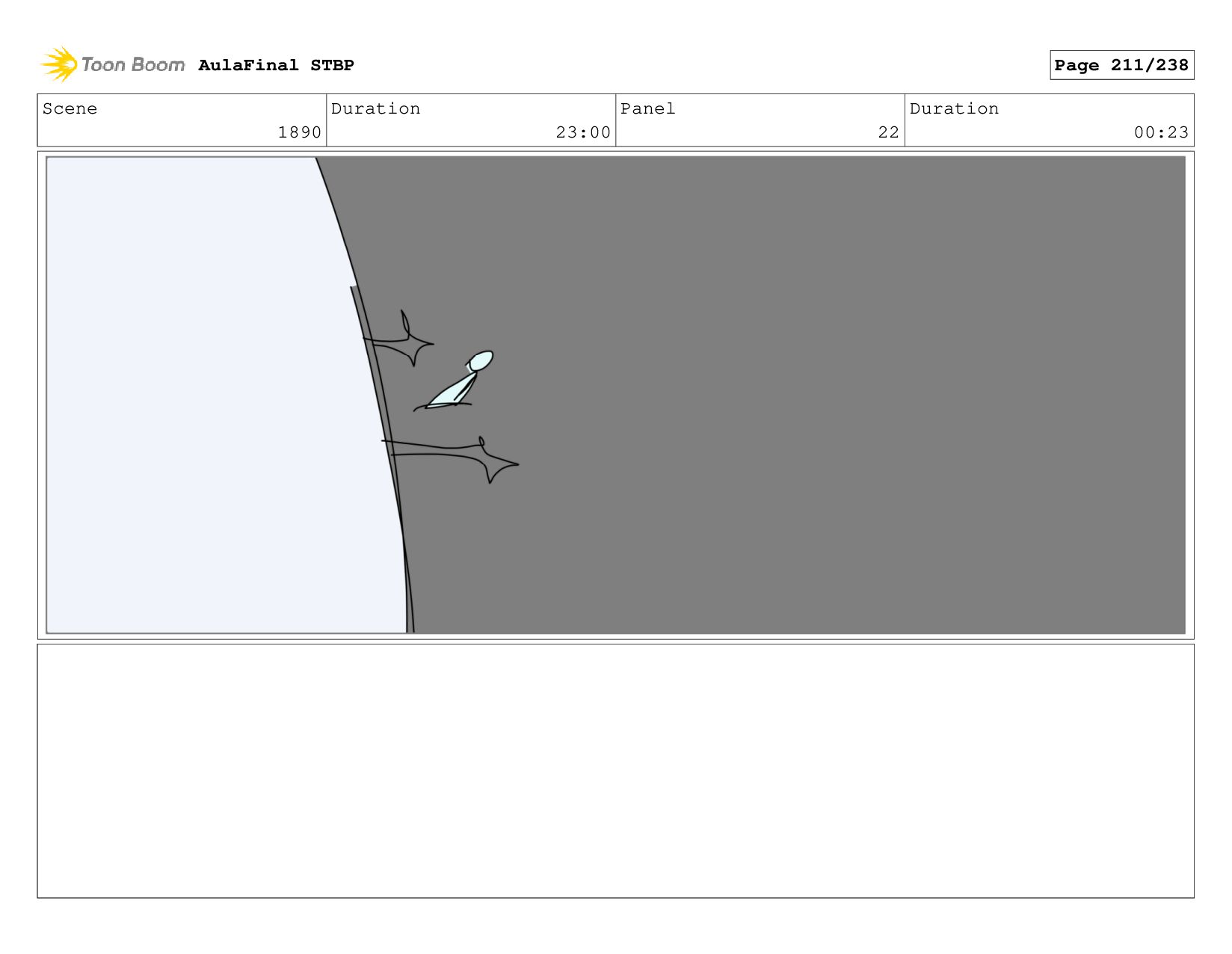Click the scene duration value 23:00

pos(583,132)
